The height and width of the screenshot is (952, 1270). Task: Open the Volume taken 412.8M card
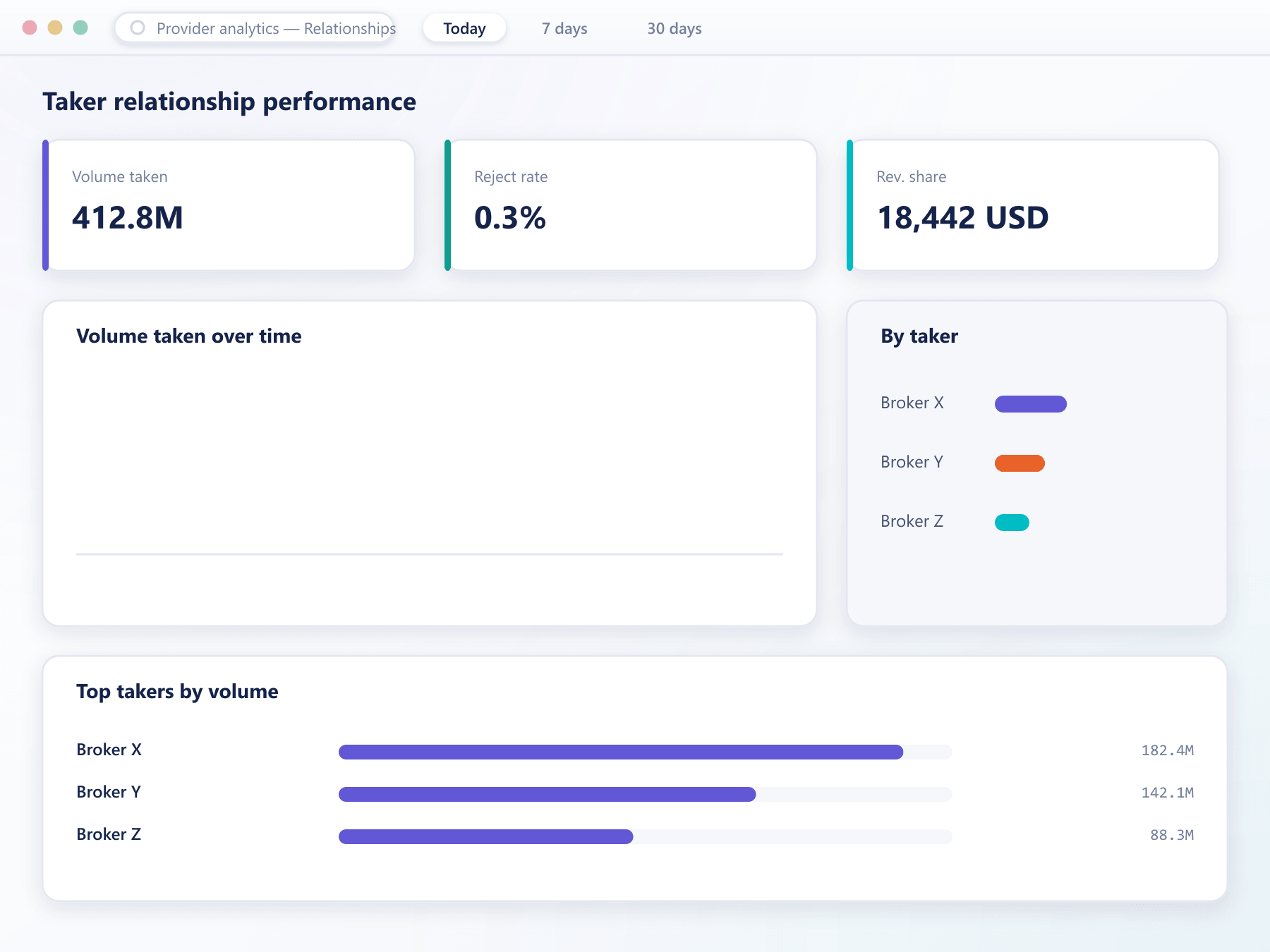pyautogui.click(x=229, y=205)
